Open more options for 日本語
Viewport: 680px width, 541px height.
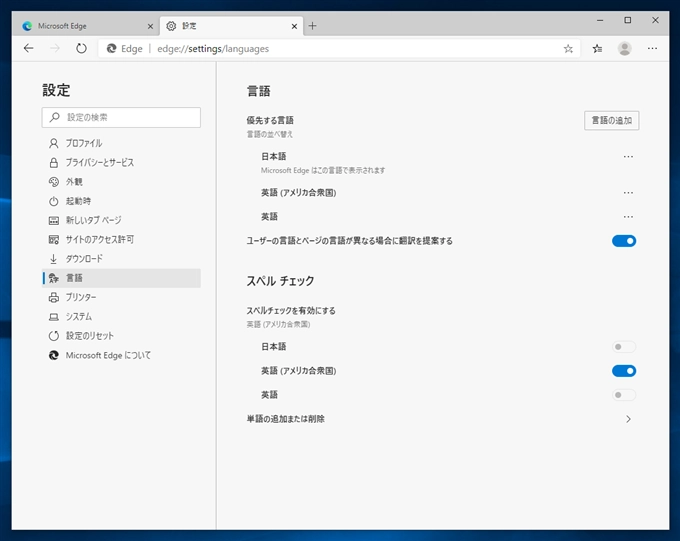628,157
